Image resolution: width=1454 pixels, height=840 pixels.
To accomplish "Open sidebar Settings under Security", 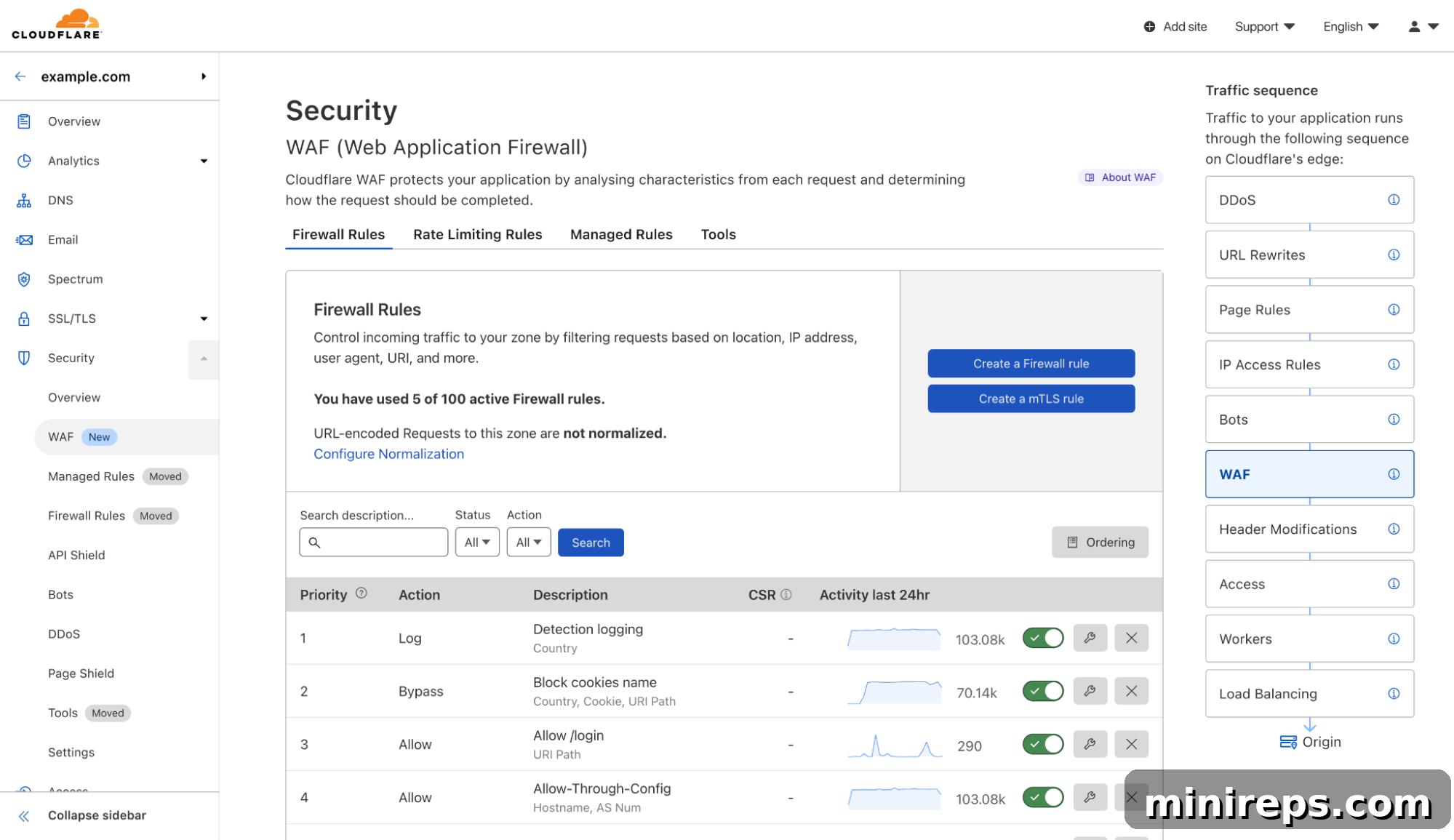I will 71,752.
